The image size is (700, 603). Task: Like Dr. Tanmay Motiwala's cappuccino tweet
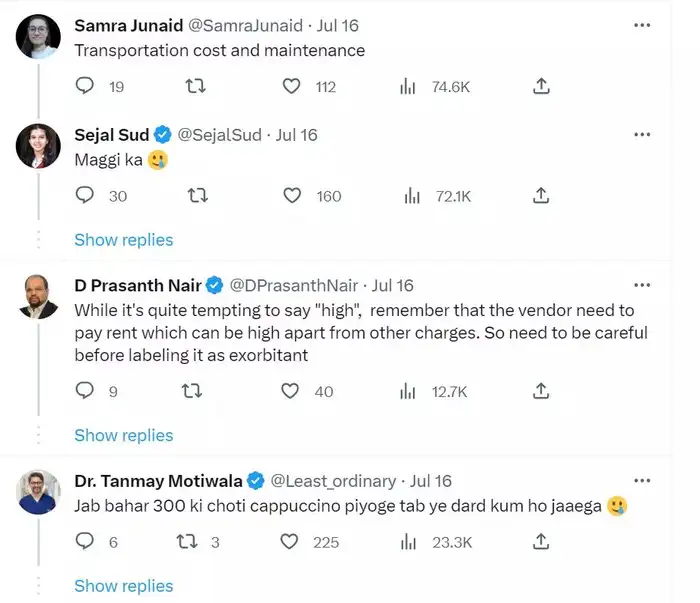click(289, 541)
